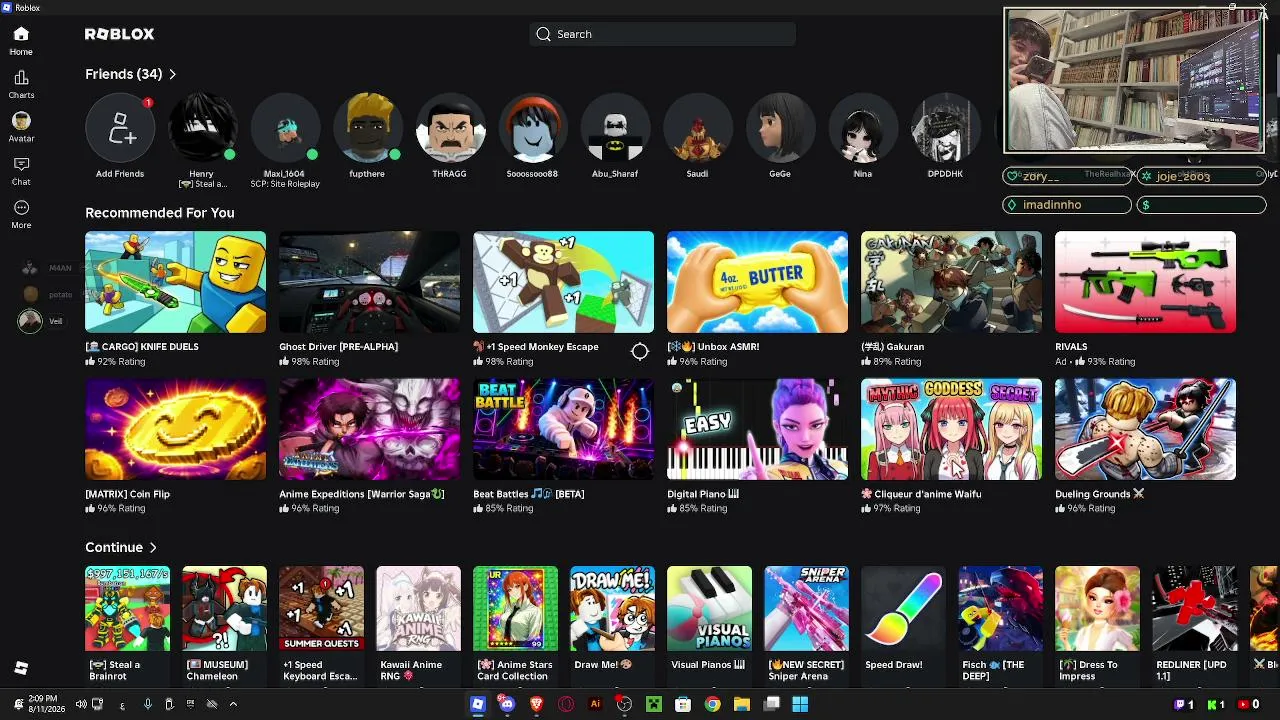Open the Unbox ASMR! butter thumbnail
This screenshot has height=720, width=1280.
coord(758,282)
